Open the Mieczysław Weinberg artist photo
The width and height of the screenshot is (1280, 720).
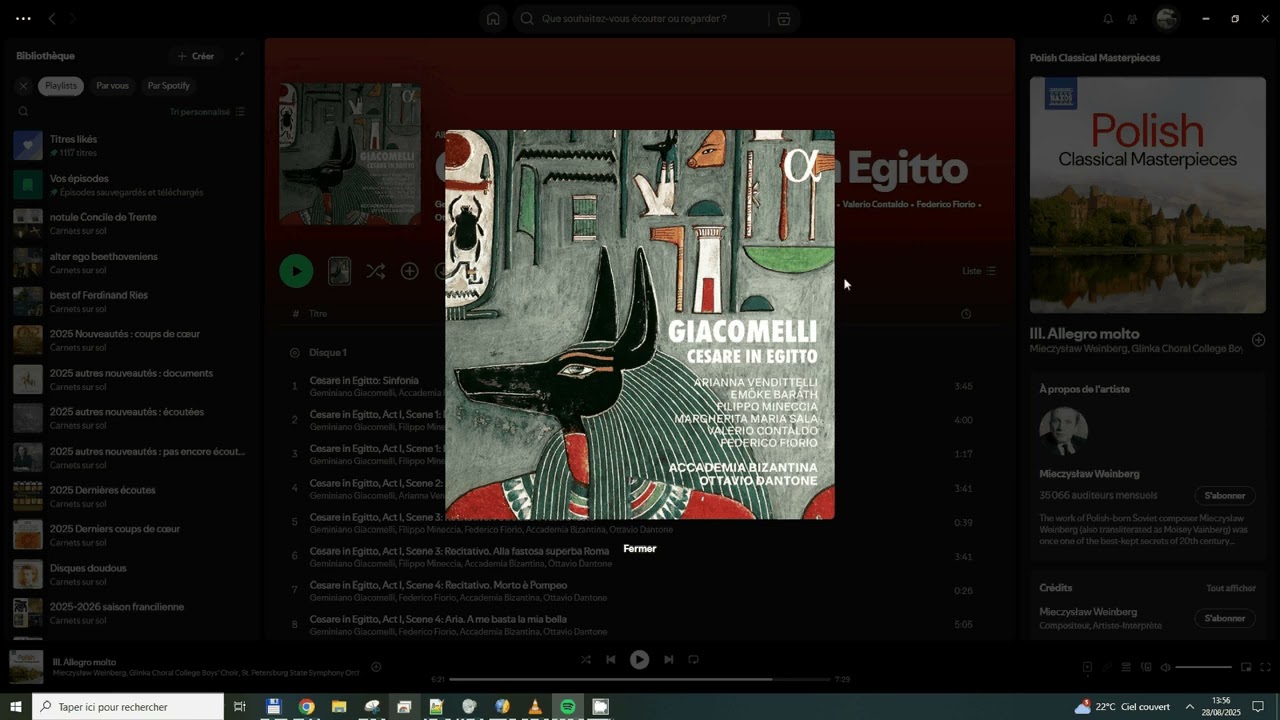click(x=1064, y=431)
